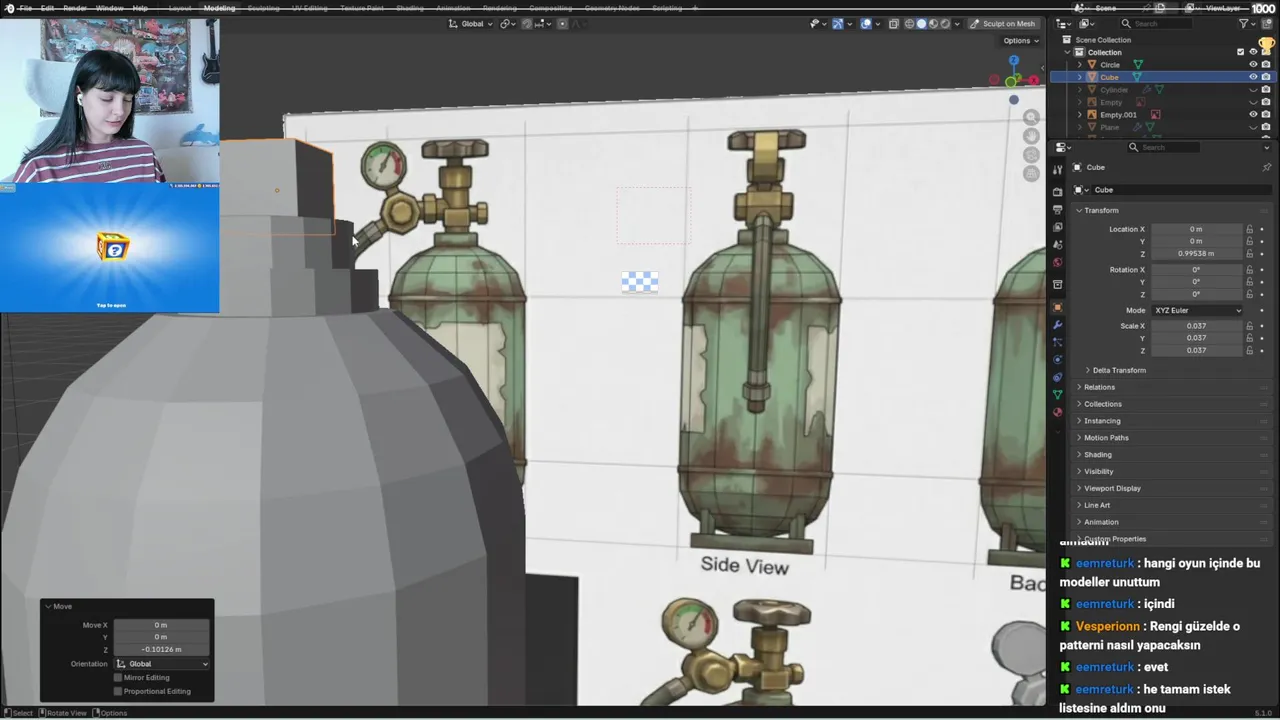The image size is (1280, 720).
Task: Lock the Location X value
Action: click(1249, 229)
